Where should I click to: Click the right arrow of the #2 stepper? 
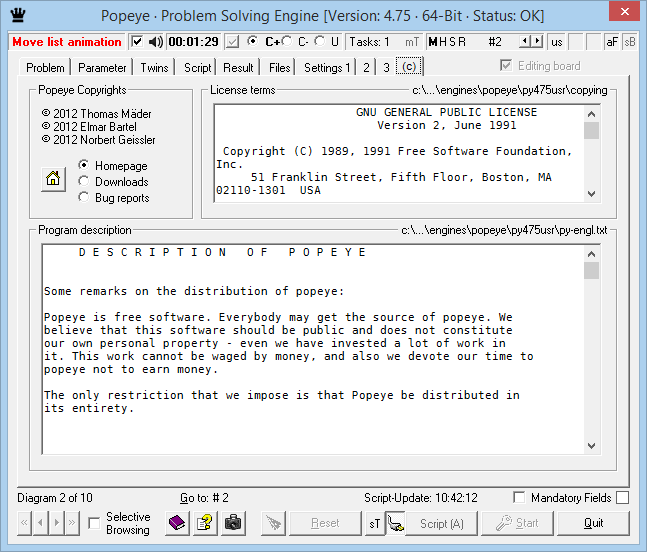point(536,41)
